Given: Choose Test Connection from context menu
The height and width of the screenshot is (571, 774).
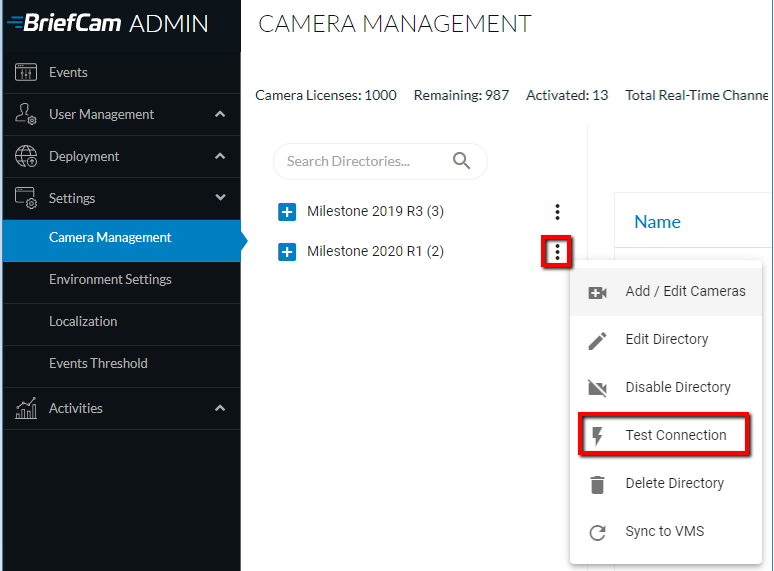Looking at the screenshot, I should point(664,435).
